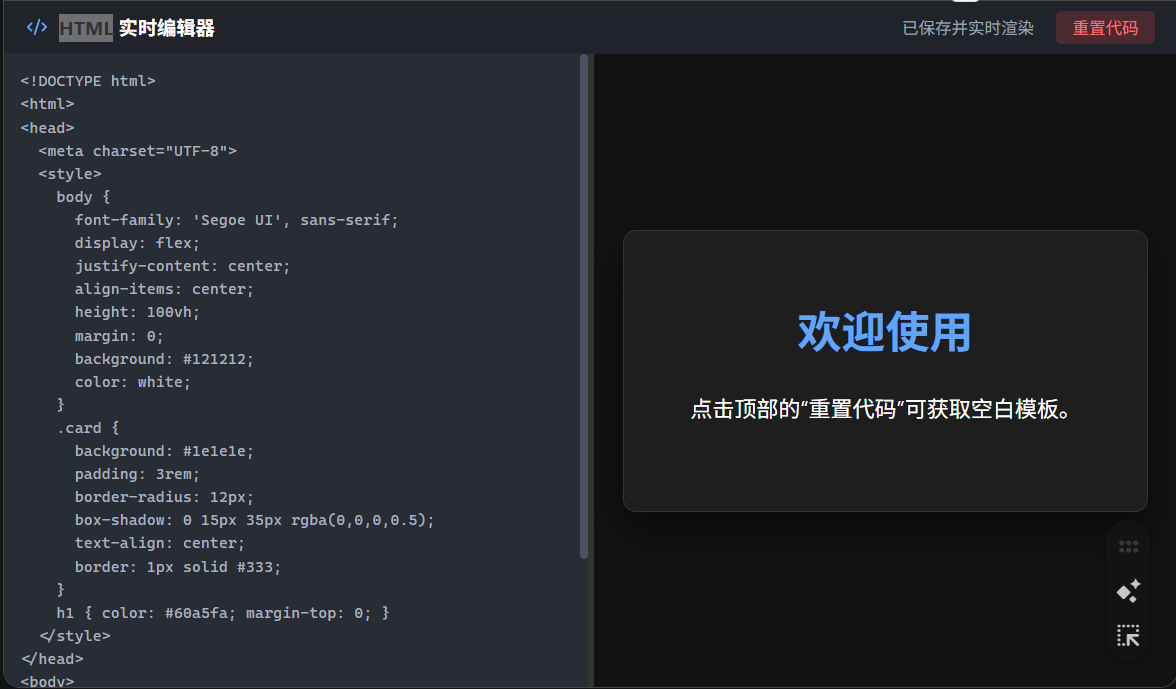Image resolution: width=1176 pixels, height=689 pixels.
Task: Click the preview paragraph about 空白模板
Action: pos(884,410)
